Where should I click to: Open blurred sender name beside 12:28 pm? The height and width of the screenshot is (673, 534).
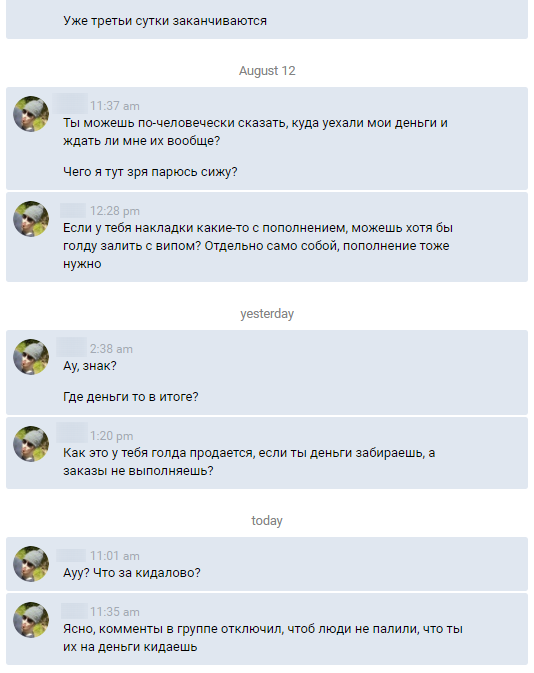[x=73, y=210]
